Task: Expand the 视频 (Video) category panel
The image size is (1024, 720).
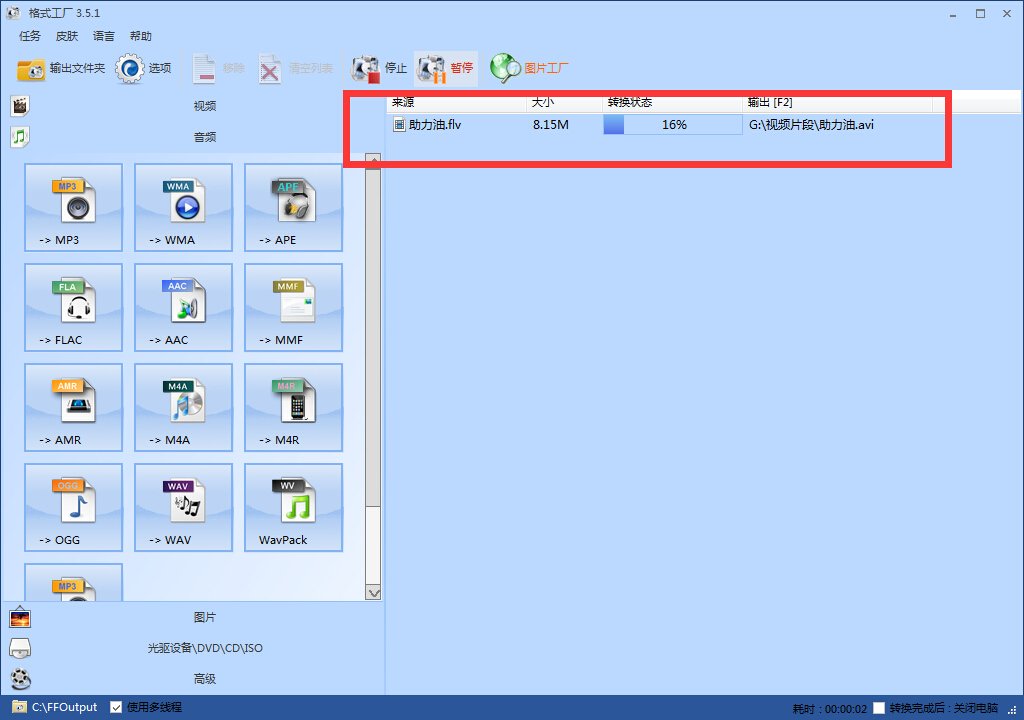Action: pyautogui.click(x=204, y=106)
